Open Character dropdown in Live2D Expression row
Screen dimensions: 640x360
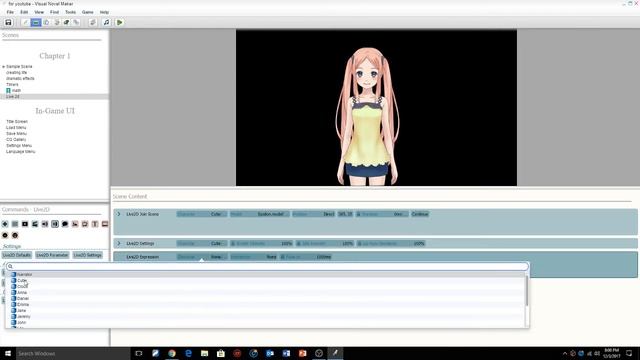pyautogui.click(x=202, y=257)
